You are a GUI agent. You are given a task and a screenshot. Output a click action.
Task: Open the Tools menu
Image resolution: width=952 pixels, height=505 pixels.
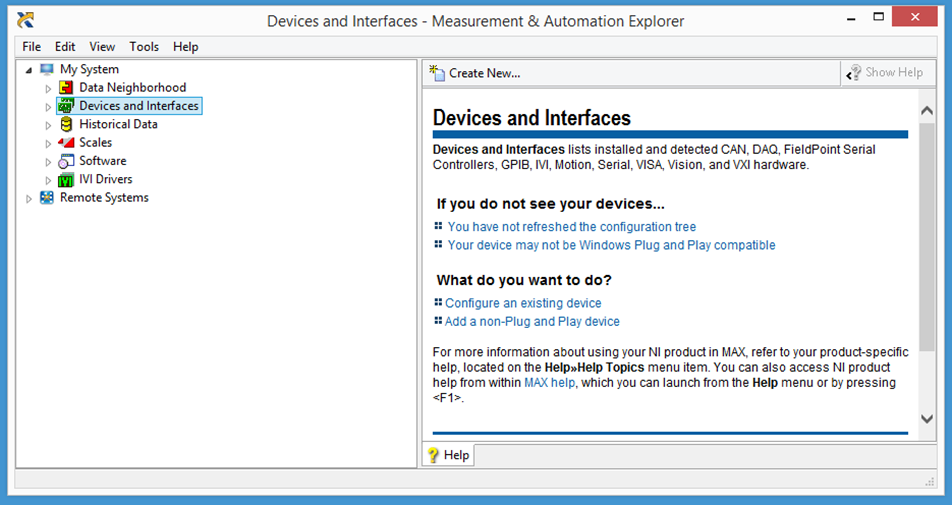[144, 46]
